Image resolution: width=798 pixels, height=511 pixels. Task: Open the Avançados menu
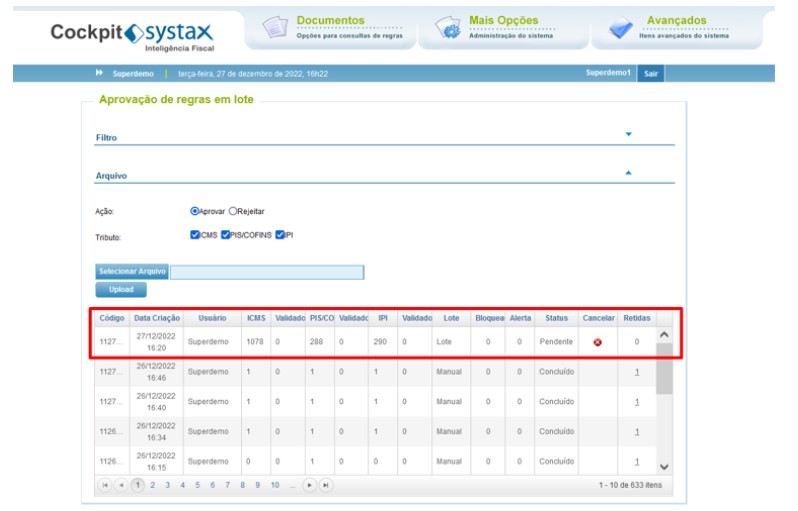[676, 20]
